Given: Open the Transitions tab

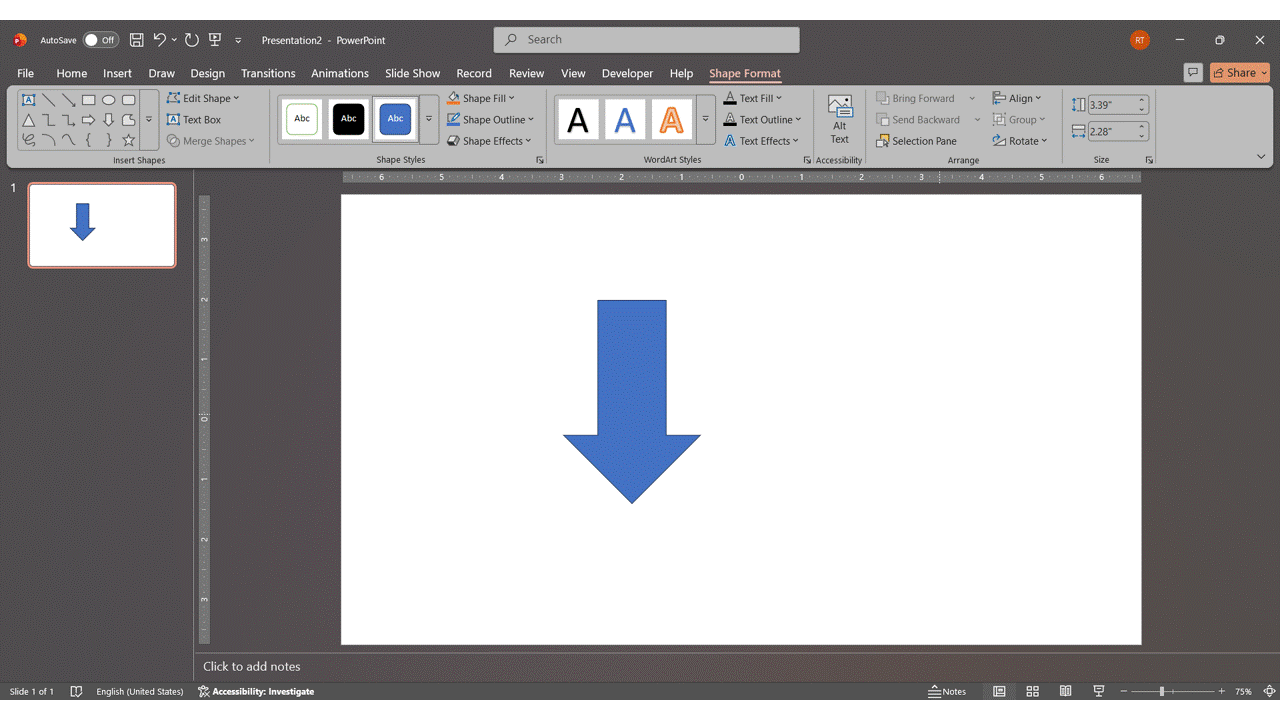Looking at the screenshot, I should pyautogui.click(x=268, y=73).
